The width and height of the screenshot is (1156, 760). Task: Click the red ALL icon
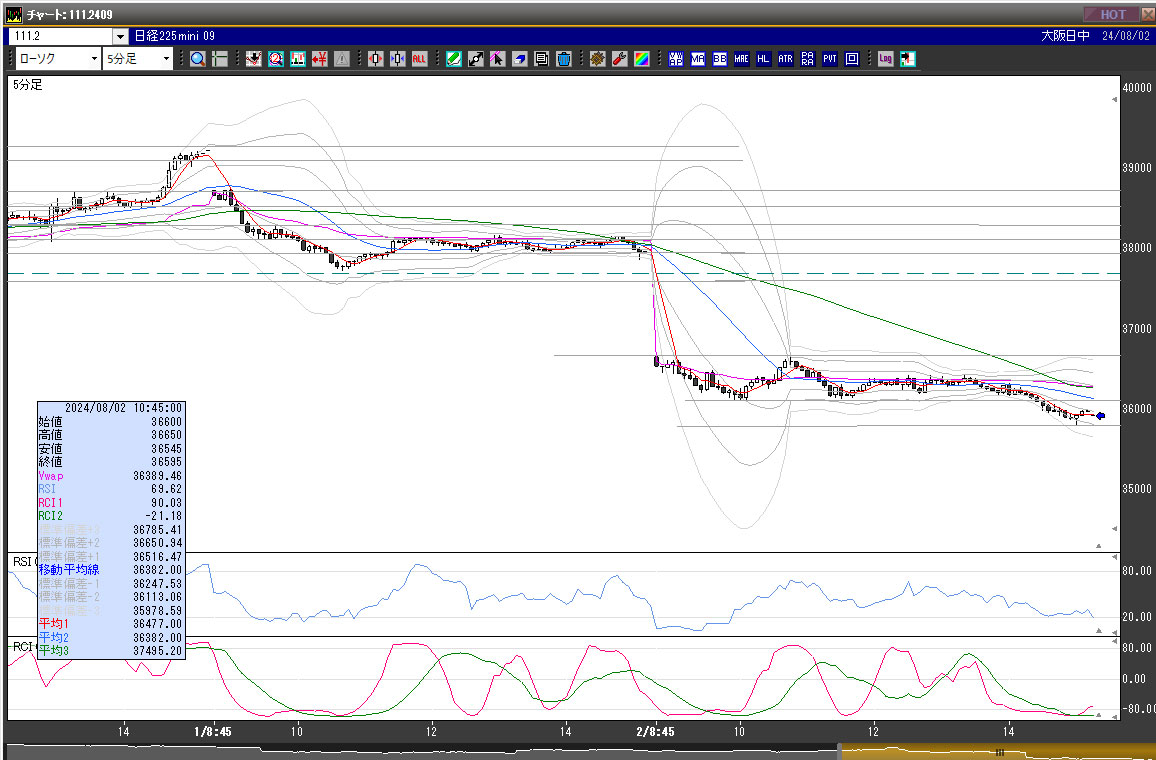(x=419, y=59)
